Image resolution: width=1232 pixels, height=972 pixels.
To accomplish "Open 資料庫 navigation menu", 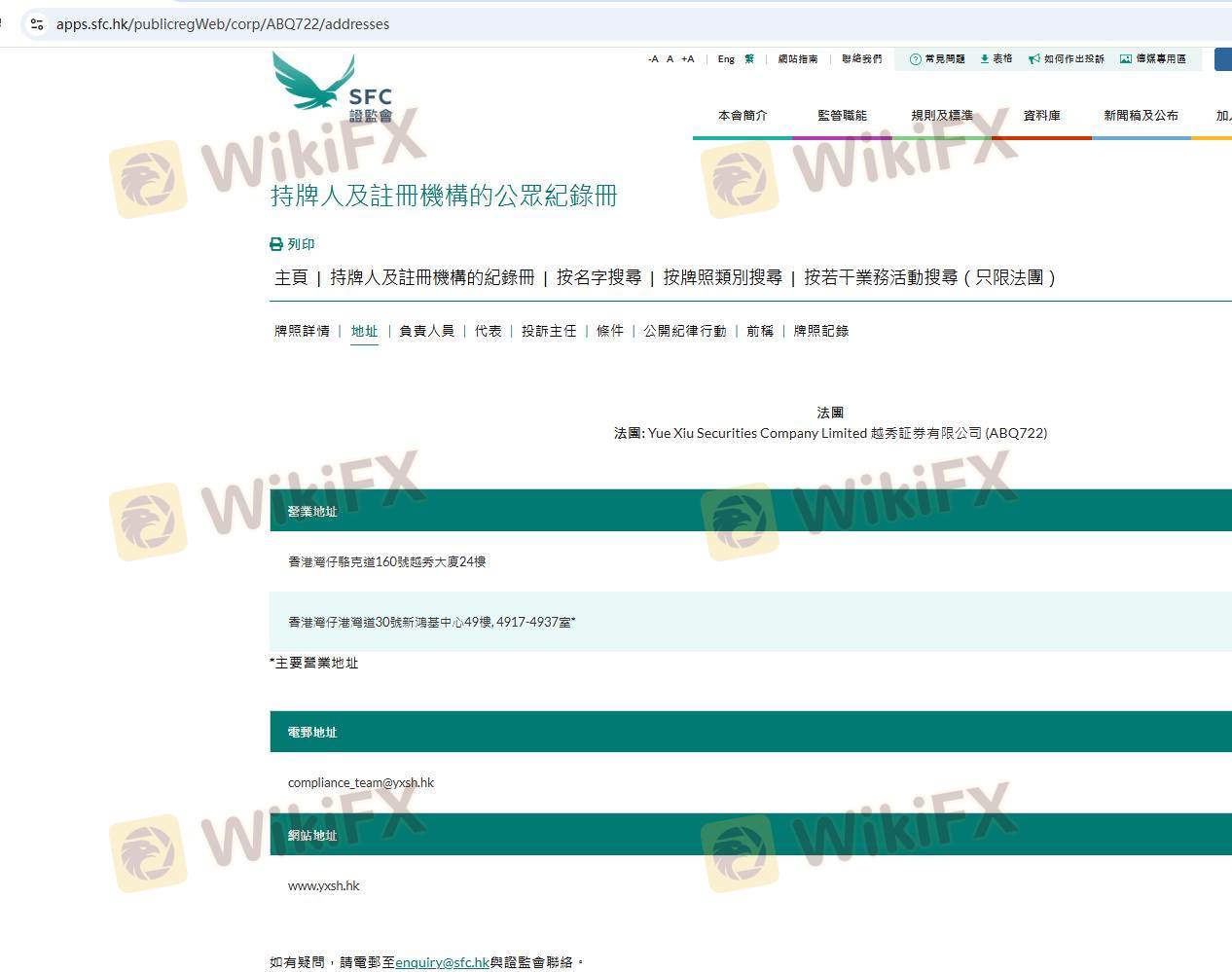I will (x=1042, y=116).
